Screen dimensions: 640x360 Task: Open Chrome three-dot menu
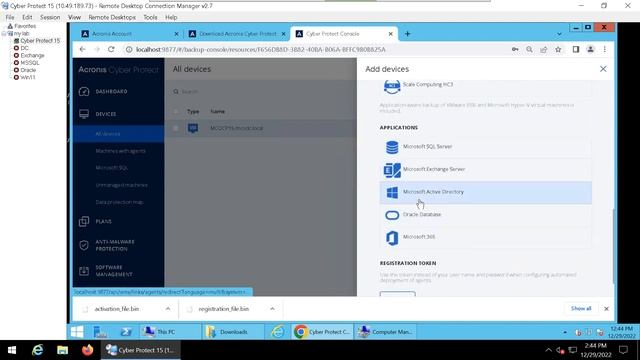pyautogui.click(x=604, y=49)
